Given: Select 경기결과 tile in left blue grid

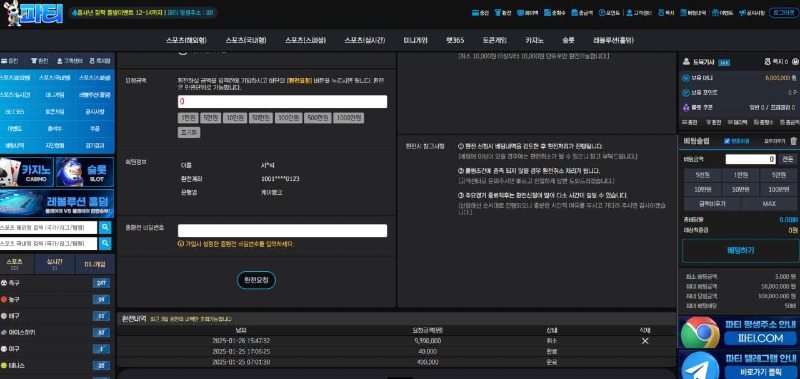Looking at the screenshot, I should point(95,145).
